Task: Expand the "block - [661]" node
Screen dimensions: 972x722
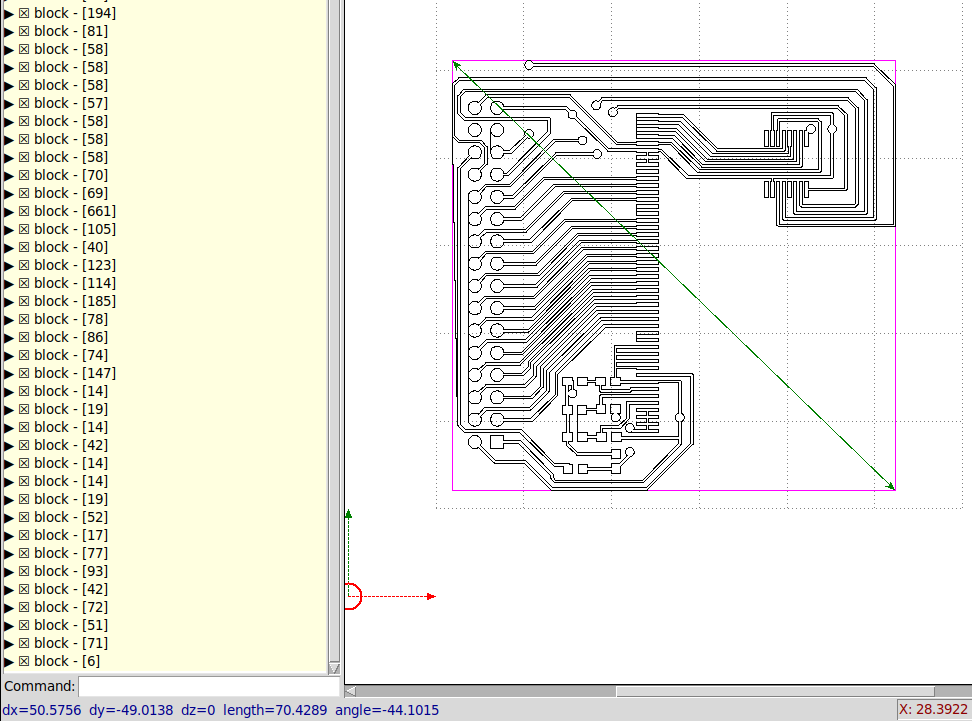Action: tap(7, 210)
